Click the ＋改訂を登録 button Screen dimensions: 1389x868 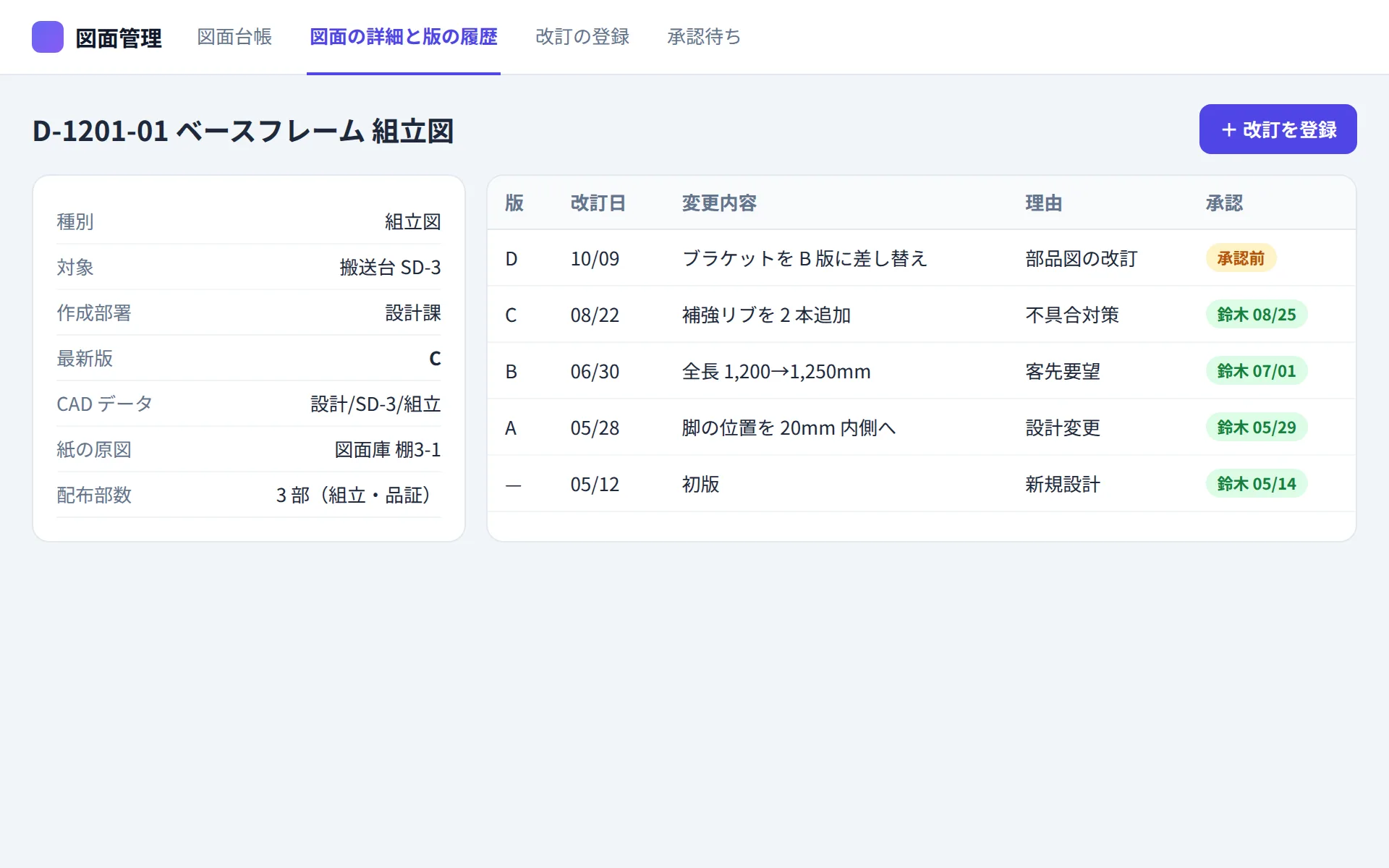point(1278,129)
